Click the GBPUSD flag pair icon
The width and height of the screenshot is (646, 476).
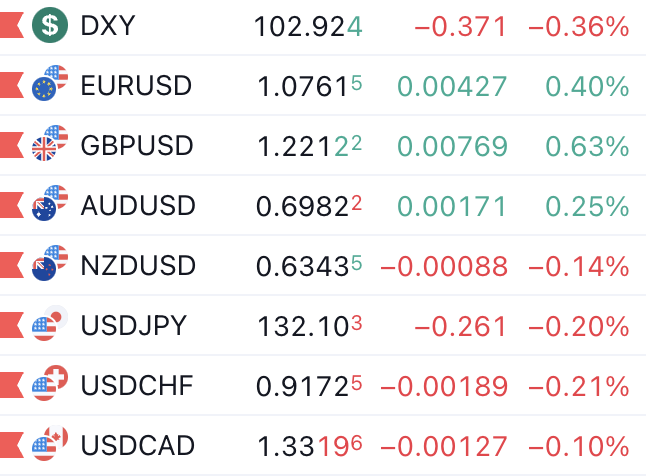click(x=48, y=145)
